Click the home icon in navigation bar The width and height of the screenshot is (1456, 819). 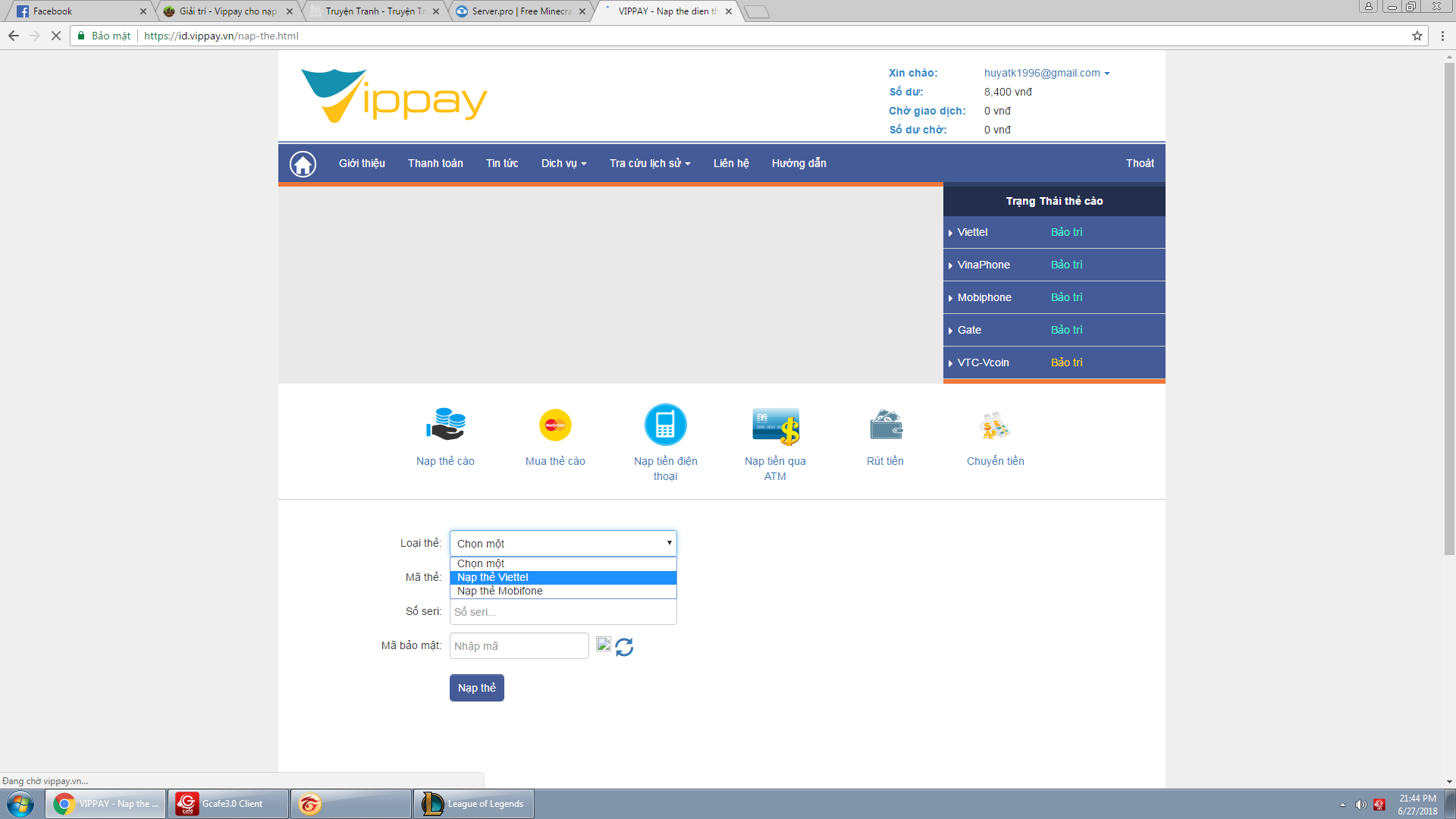(x=303, y=164)
